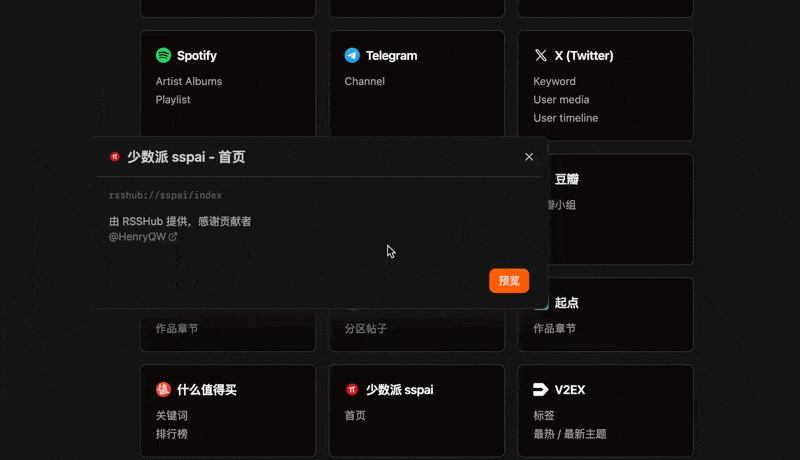
Task: Close the 少数派 sspai dialog
Action: pyautogui.click(x=529, y=157)
